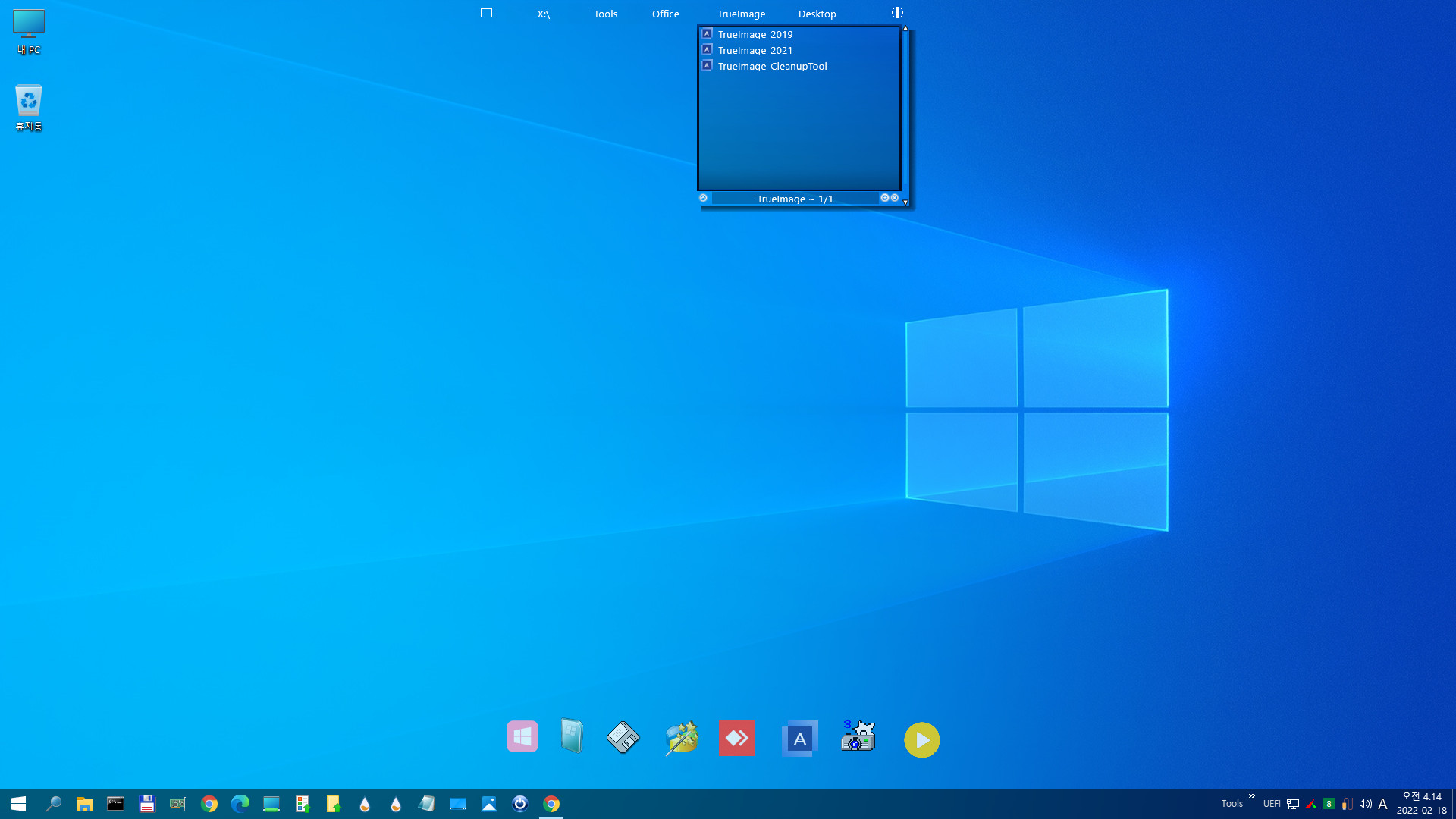Click the window rectangle icon in top bar
The height and width of the screenshot is (819, 1456).
click(487, 13)
